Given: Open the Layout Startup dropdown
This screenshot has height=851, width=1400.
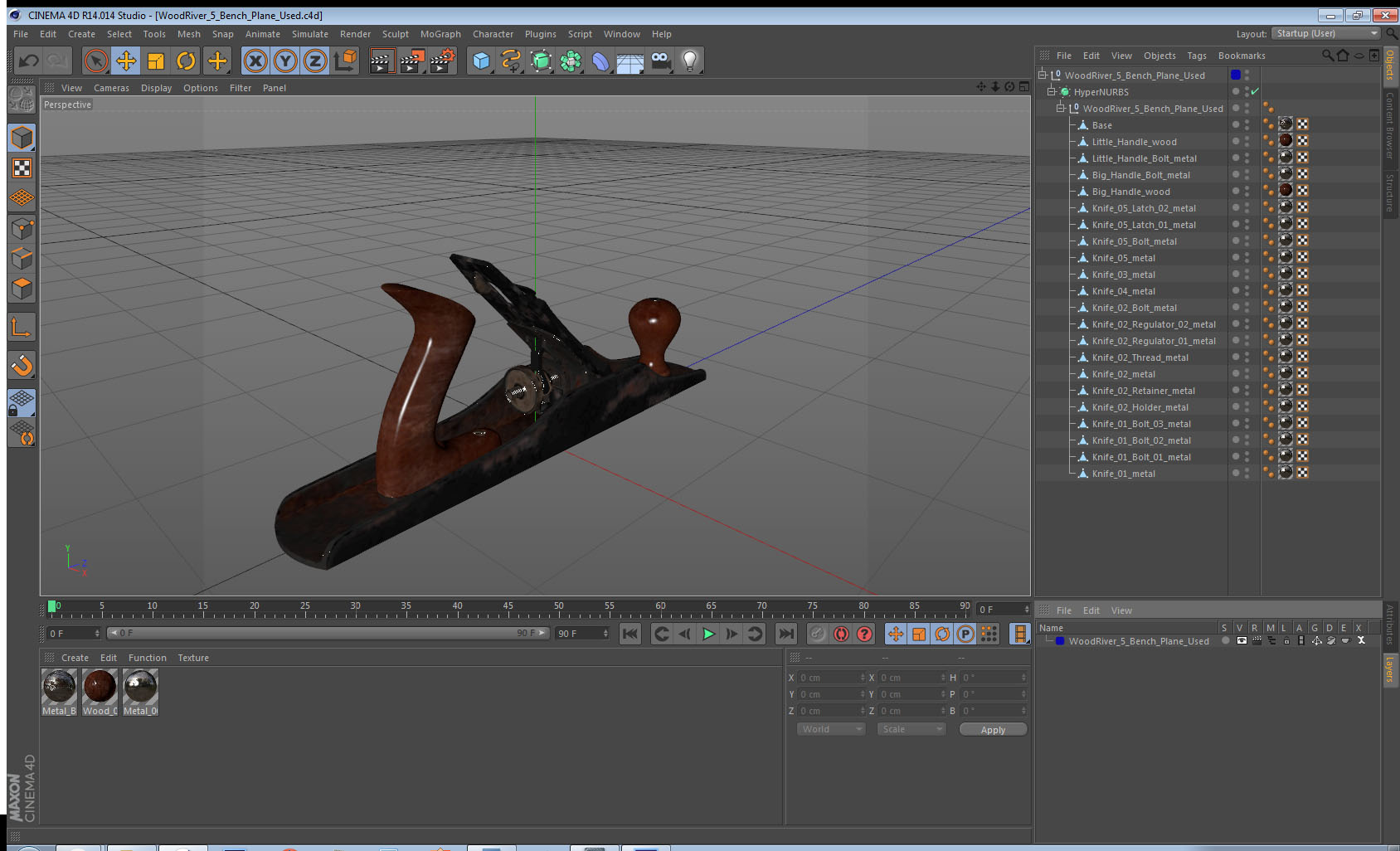Looking at the screenshot, I should tap(1325, 33).
